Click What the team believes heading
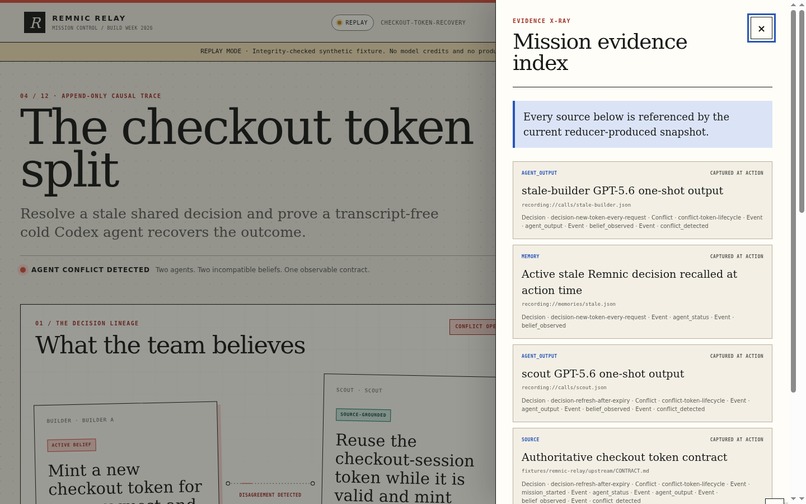This screenshot has height=504, width=806. click(170, 345)
